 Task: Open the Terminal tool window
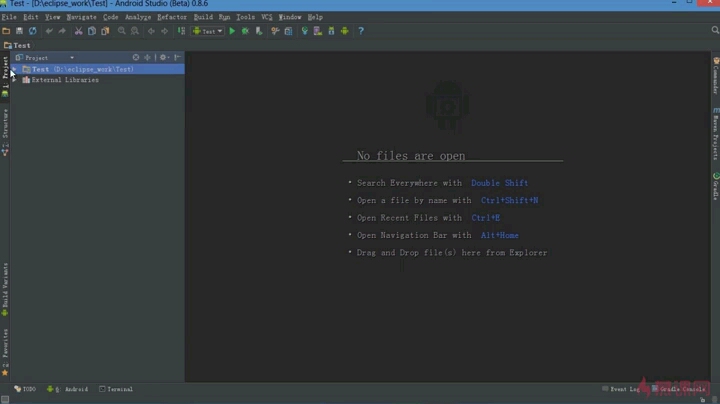pyautogui.click(x=116, y=389)
